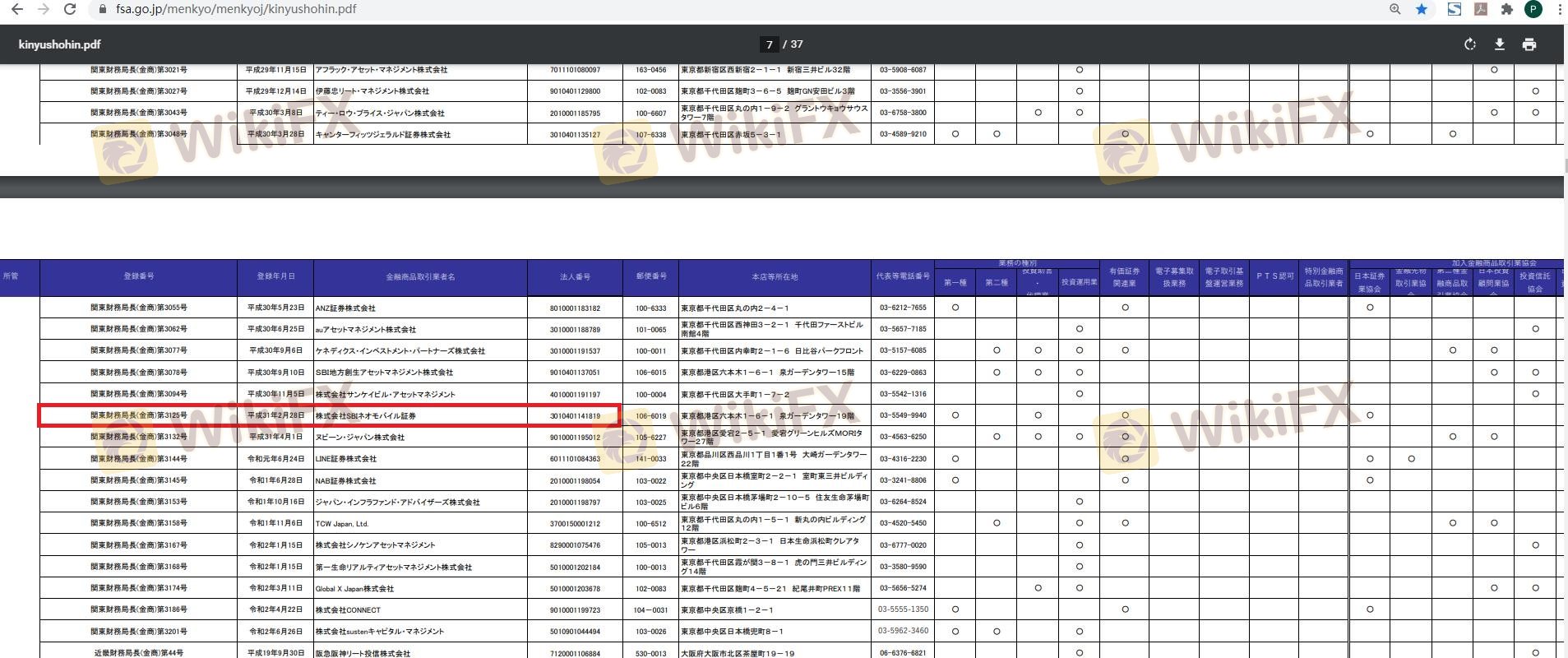
Task: Click the phone number 03-5962-3460
Action: pos(903,631)
